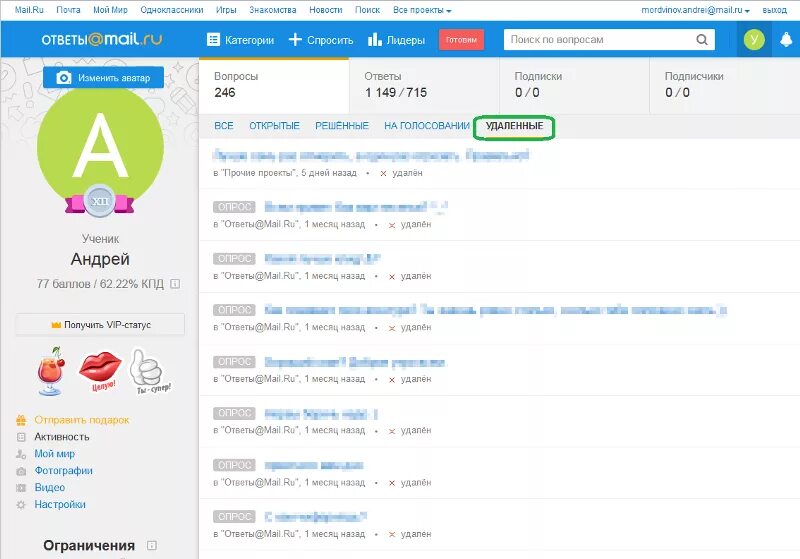
Task: Click Получить VIP-статус button
Action: click(x=100, y=325)
